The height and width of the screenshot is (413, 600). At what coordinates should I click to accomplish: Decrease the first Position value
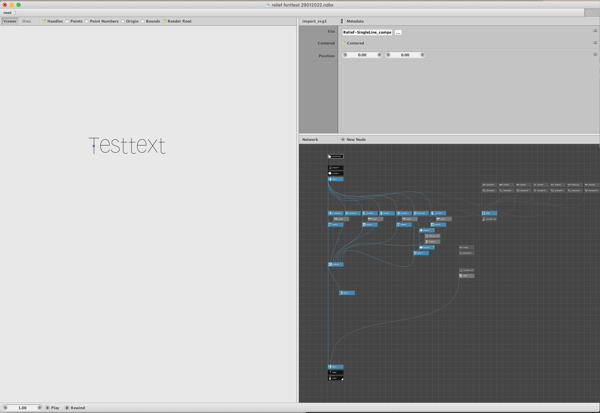click(x=345, y=55)
